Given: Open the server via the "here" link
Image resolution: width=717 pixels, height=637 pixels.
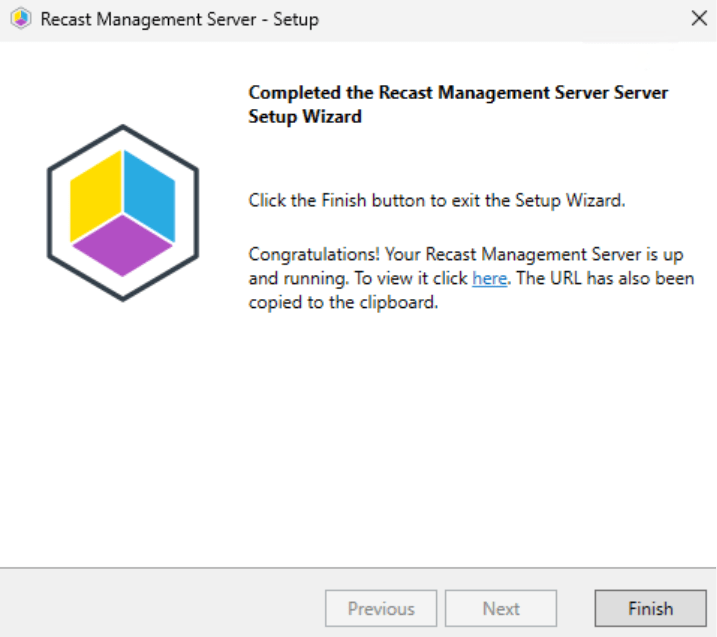Looking at the screenshot, I should 489,279.
